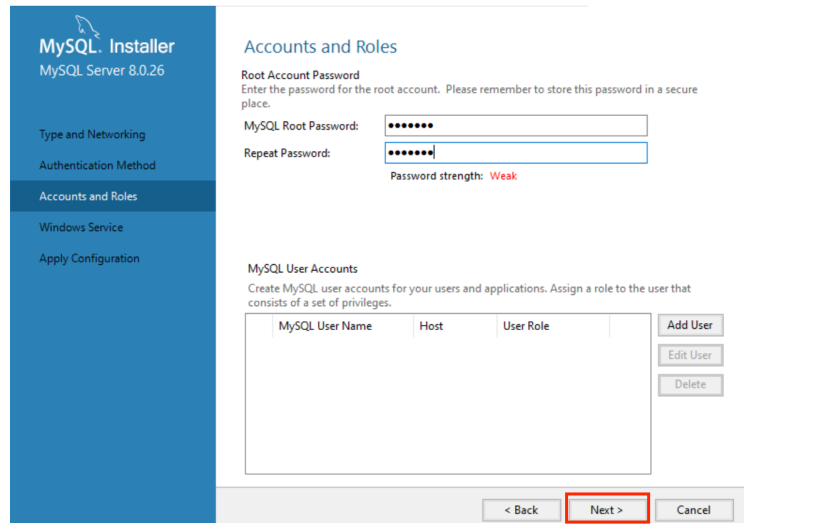The image size is (814, 524).
Task: Go back with the Back button
Action: click(521, 510)
